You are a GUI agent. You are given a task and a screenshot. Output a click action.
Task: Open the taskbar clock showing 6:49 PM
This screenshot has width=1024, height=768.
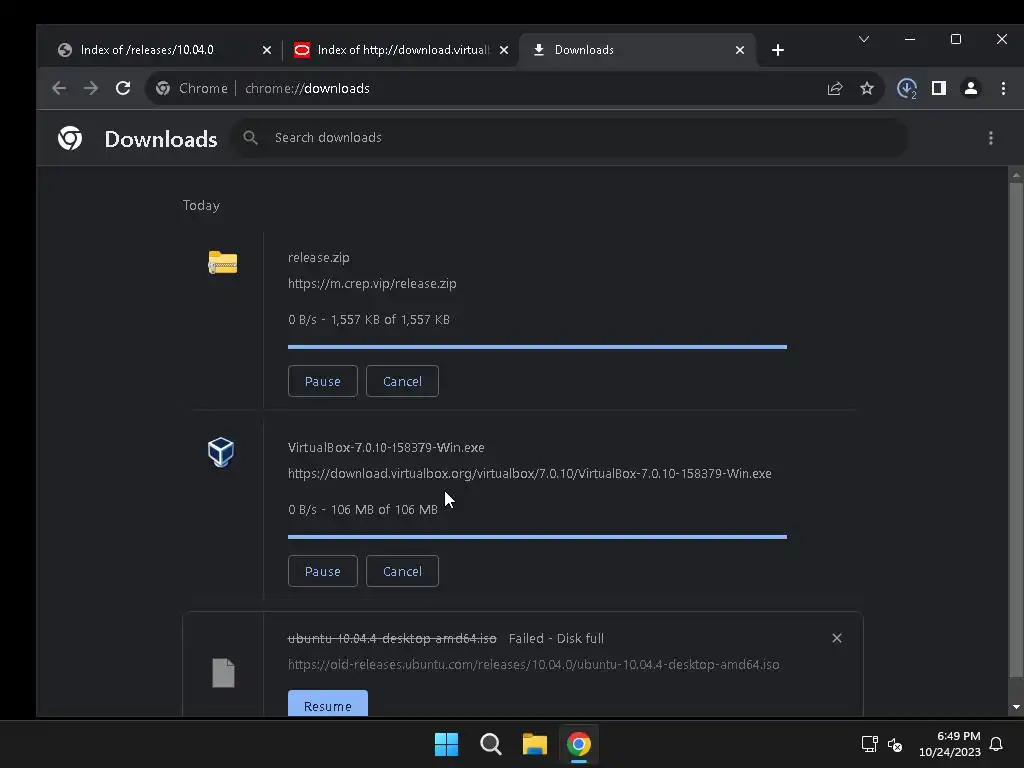point(950,744)
